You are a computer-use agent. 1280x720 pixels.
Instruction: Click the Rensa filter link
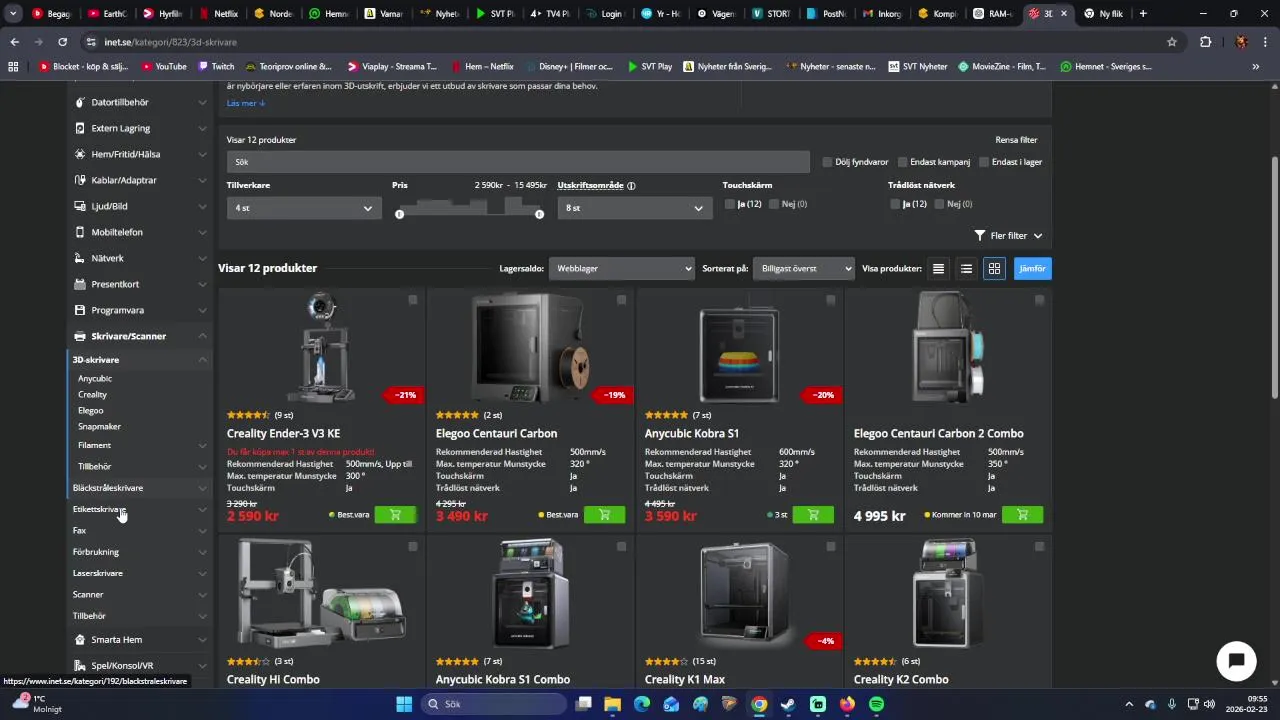coord(1016,140)
